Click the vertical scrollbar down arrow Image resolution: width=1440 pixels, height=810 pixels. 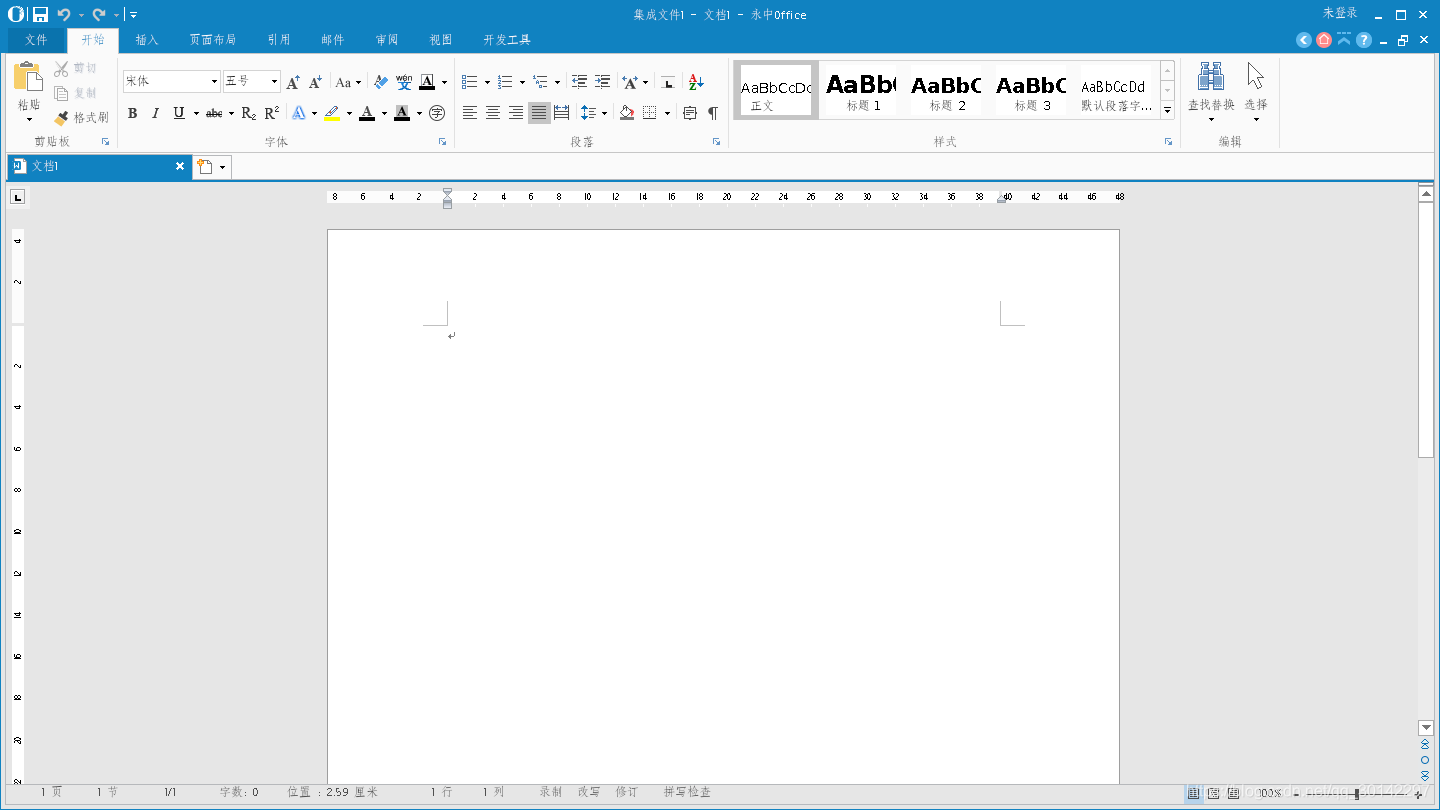coord(1426,727)
